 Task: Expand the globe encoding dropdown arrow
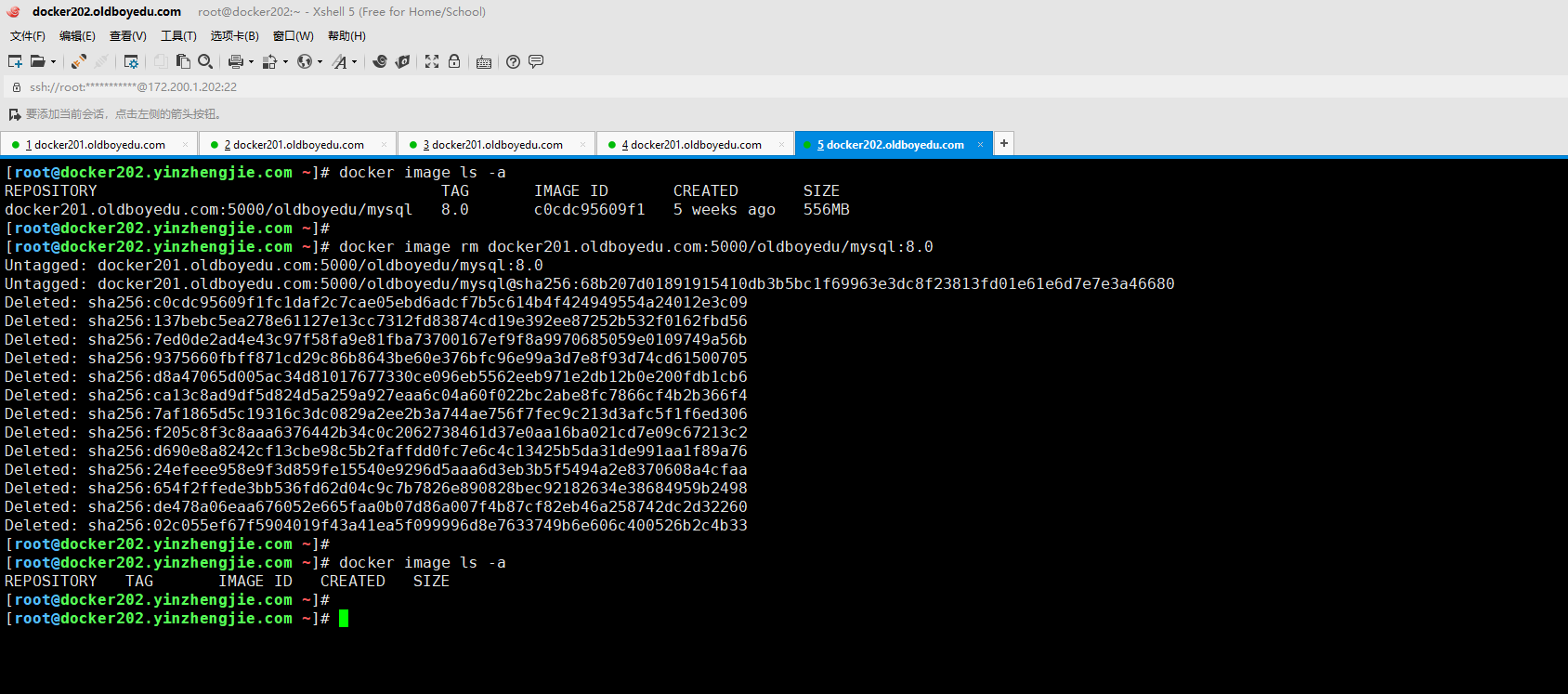click(320, 62)
